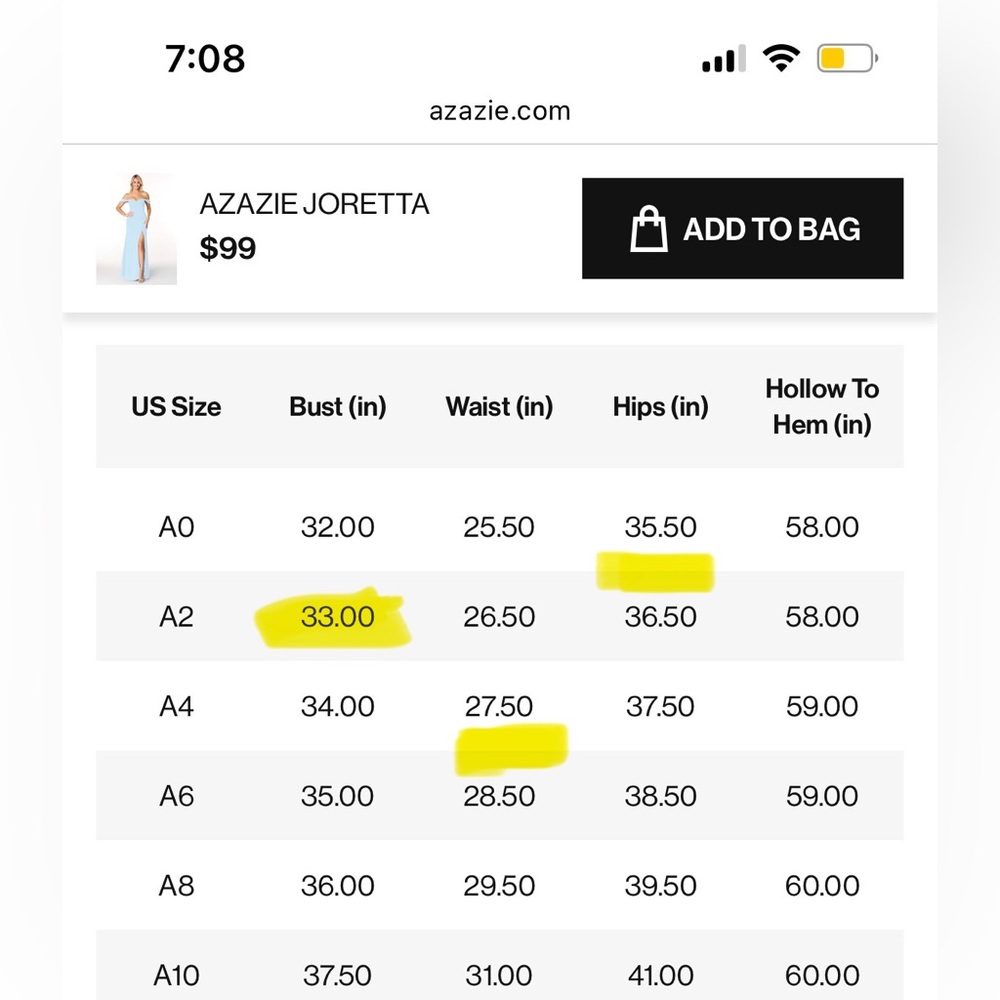Click the highlighted 33.00 bust value

tap(337, 617)
